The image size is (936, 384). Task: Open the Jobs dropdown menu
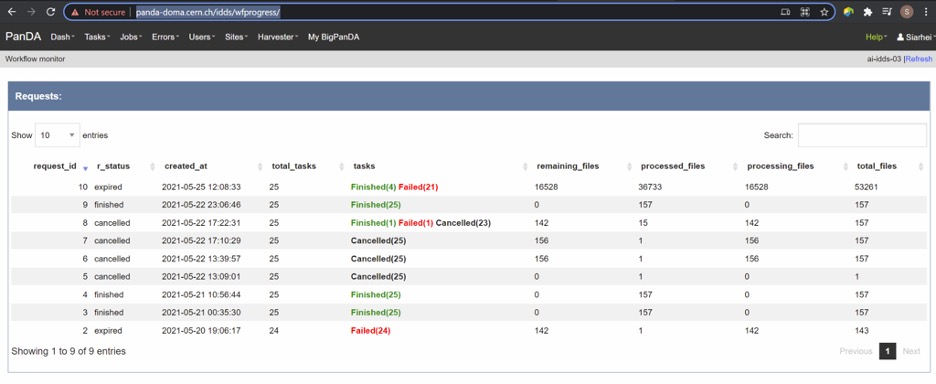[131, 37]
